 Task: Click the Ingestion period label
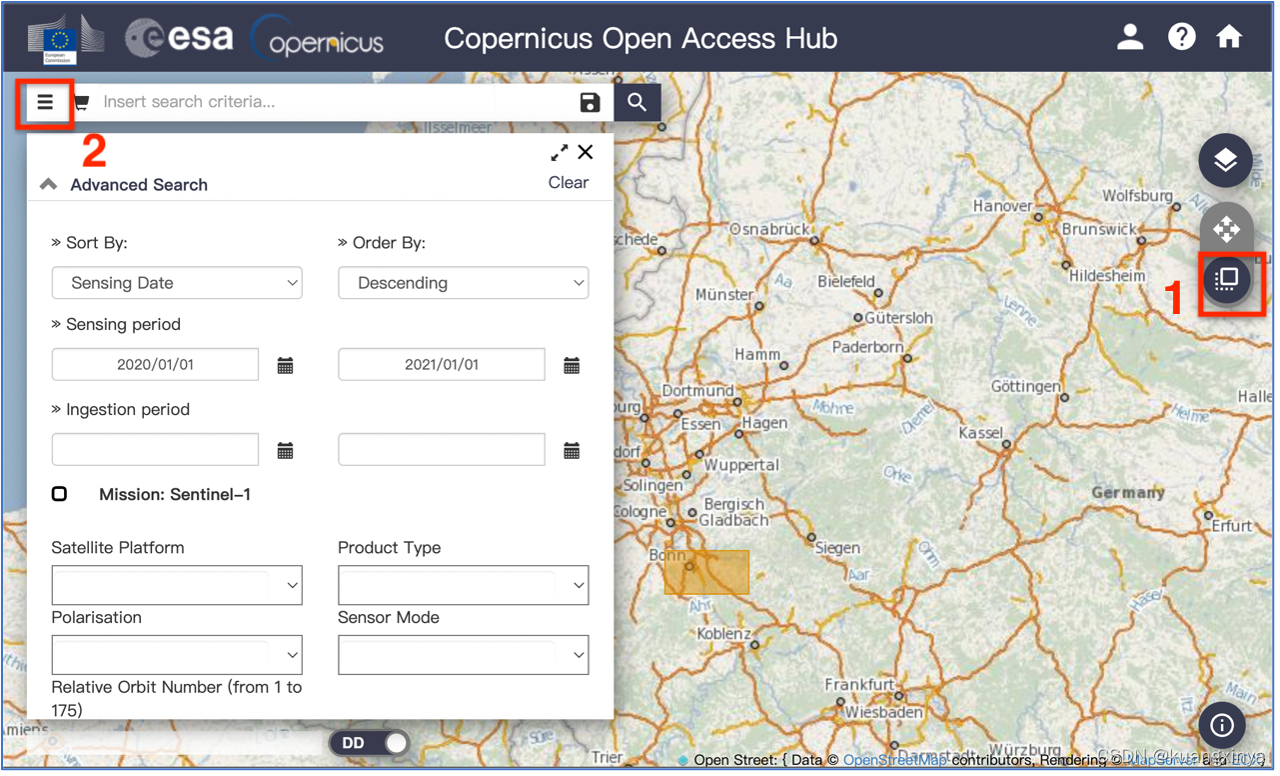pos(127,409)
